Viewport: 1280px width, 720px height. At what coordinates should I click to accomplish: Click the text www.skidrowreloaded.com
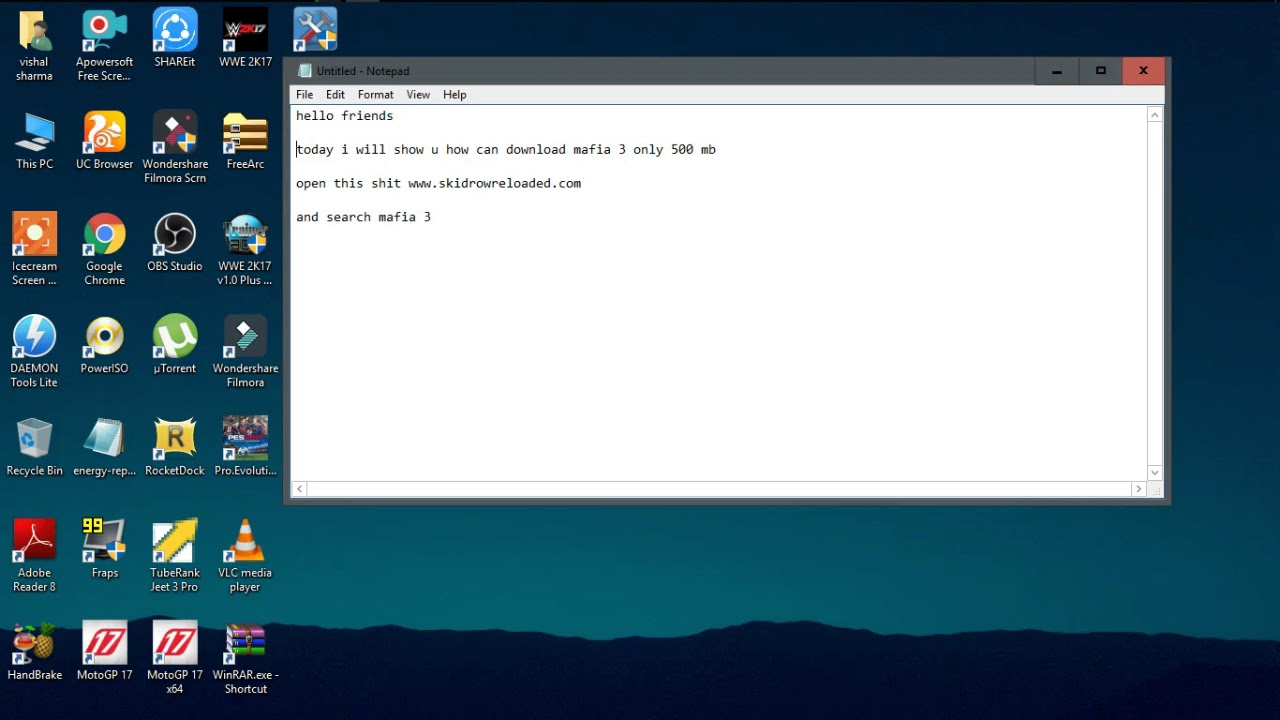pos(494,184)
